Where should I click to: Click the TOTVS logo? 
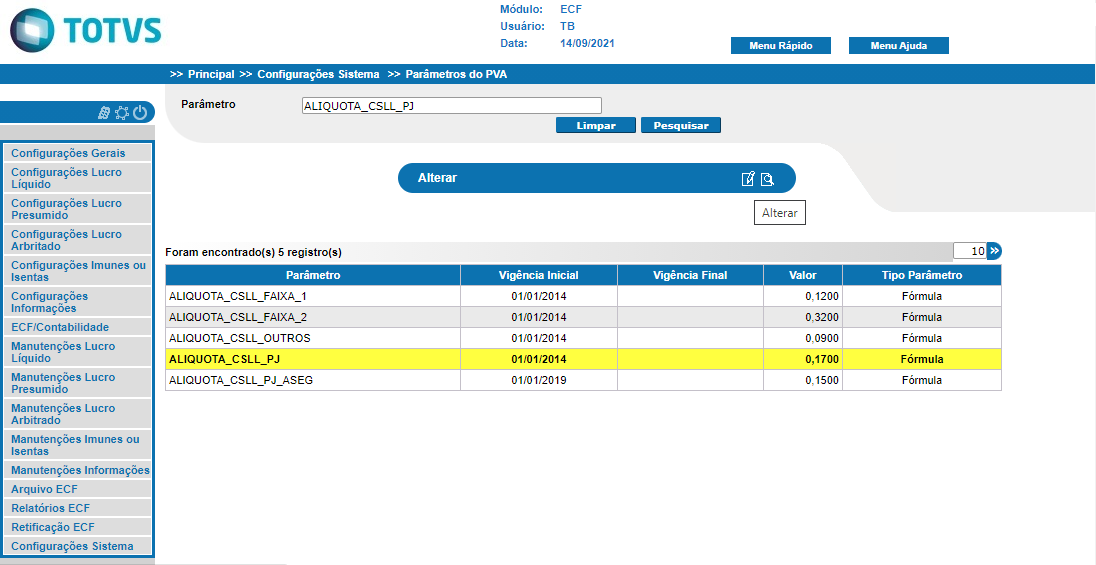(x=85, y=31)
